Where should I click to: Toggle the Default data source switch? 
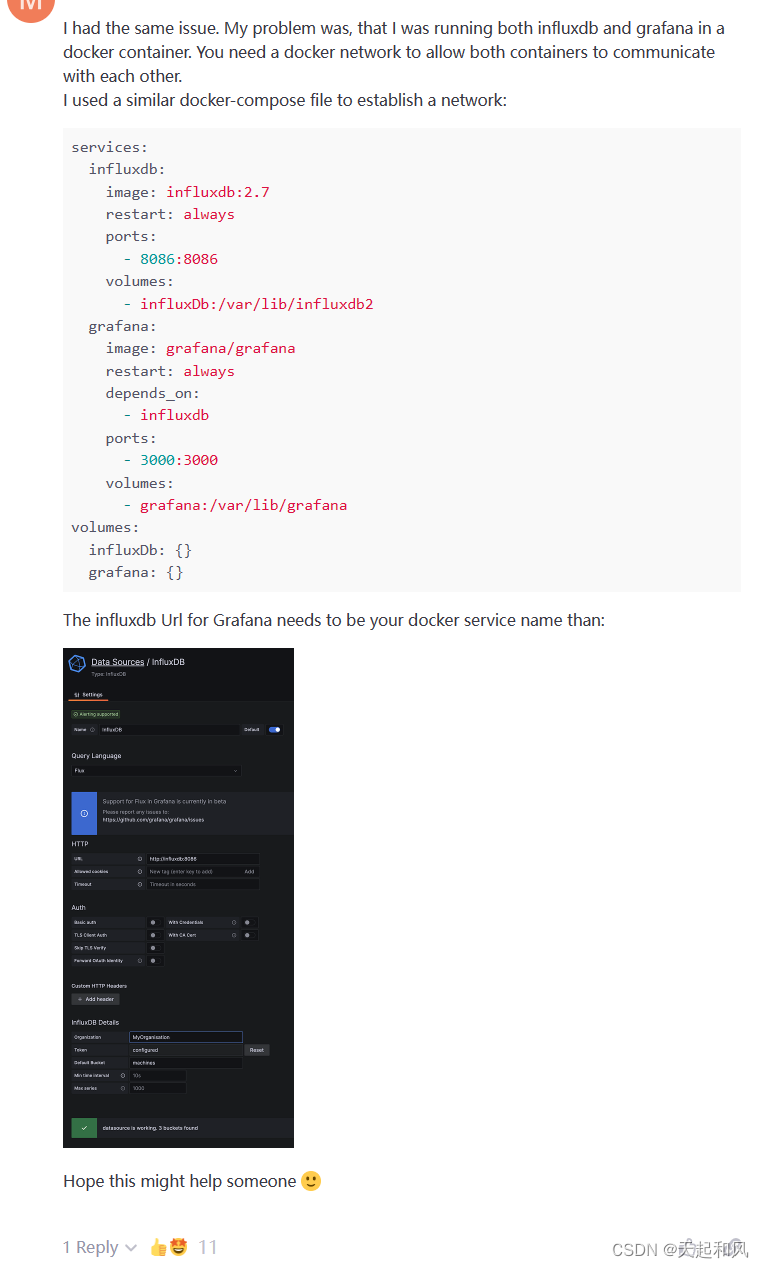coord(275,730)
